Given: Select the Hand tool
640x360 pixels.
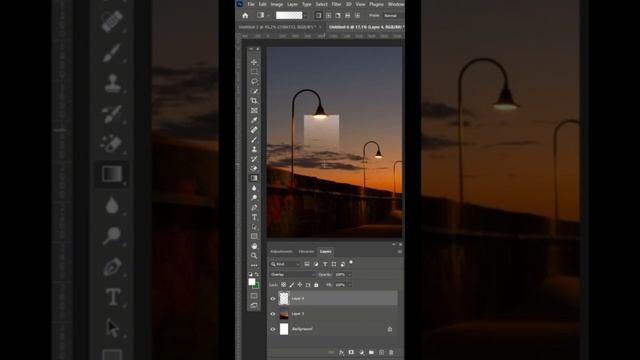Looking at the screenshot, I should coord(254,246).
